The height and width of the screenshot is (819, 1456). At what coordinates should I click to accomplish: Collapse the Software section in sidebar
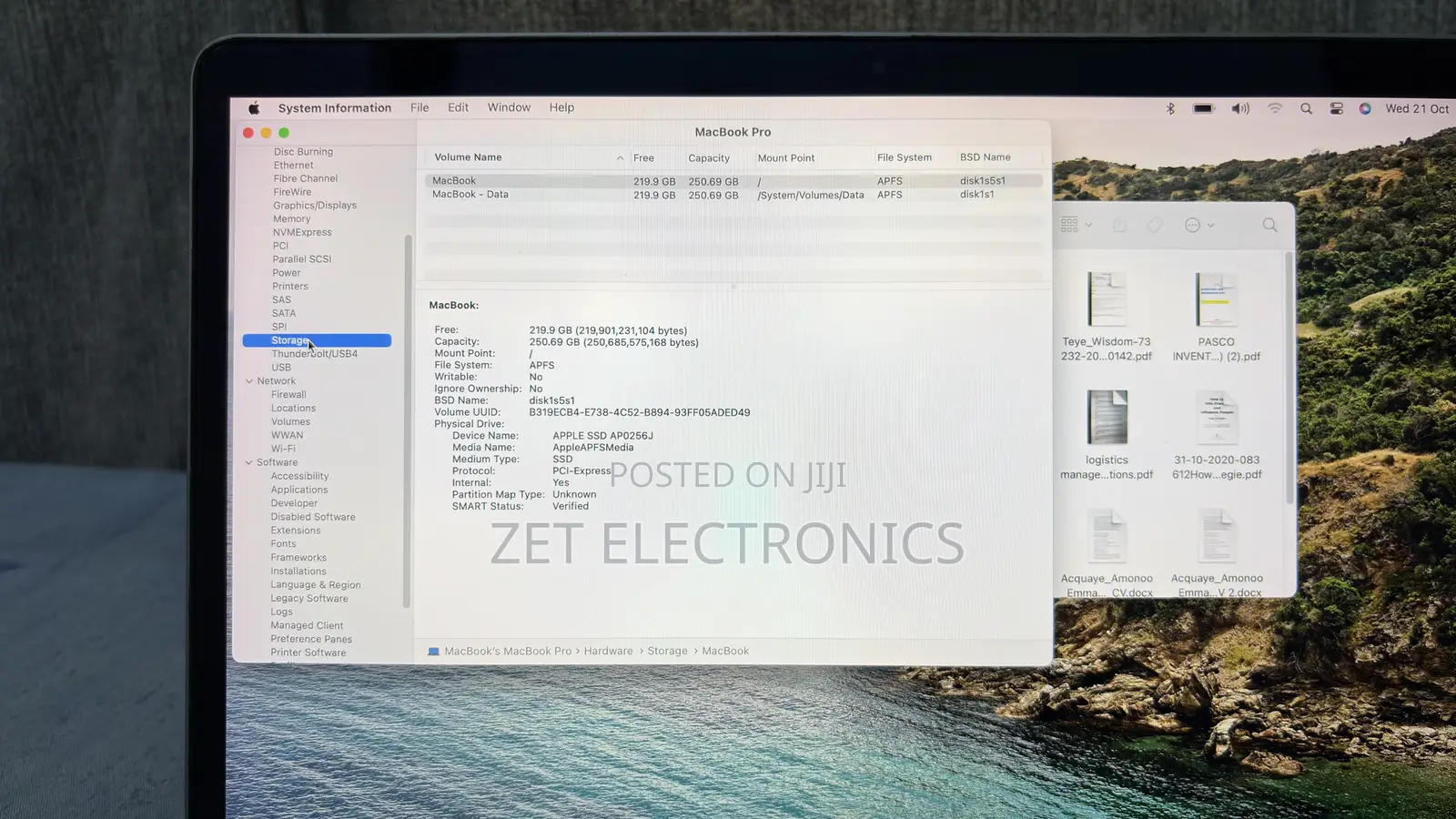(249, 462)
